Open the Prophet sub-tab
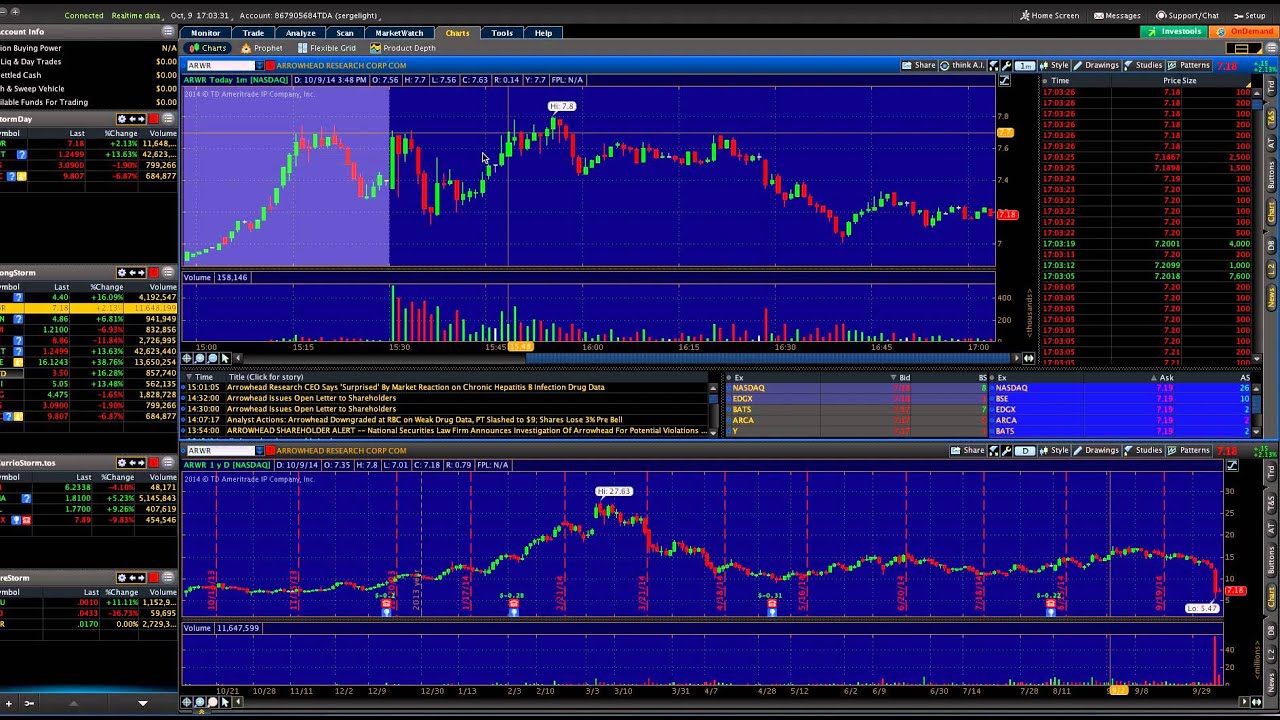 [x=262, y=48]
